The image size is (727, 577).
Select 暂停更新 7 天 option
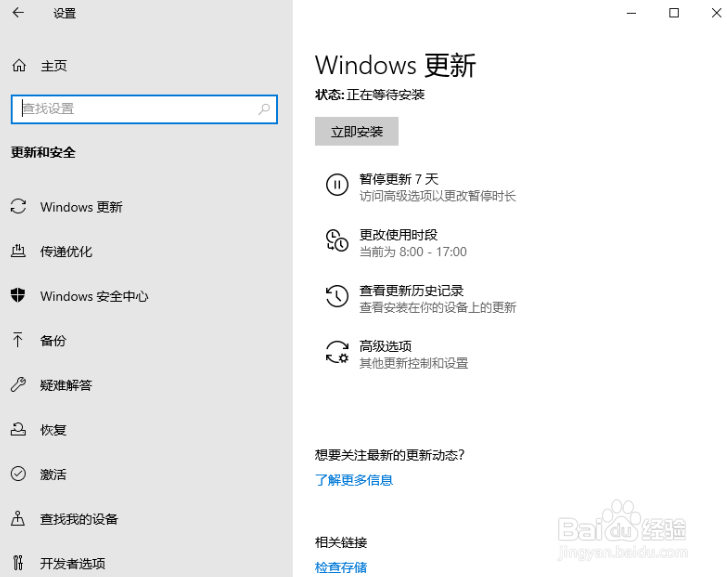399,179
